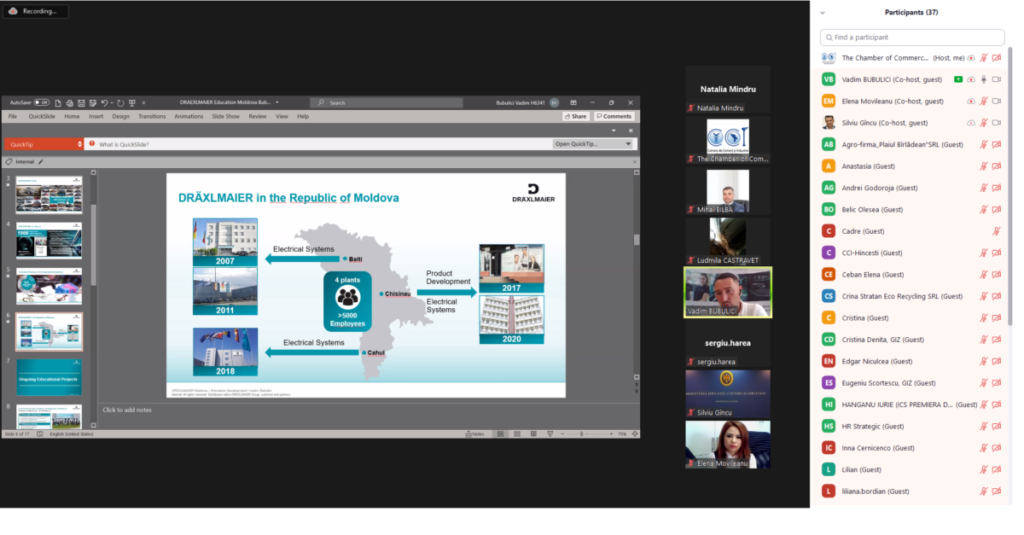Switch to the Design ribbon tab
This screenshot has height=535, width=1024.
tap(121, 116)
